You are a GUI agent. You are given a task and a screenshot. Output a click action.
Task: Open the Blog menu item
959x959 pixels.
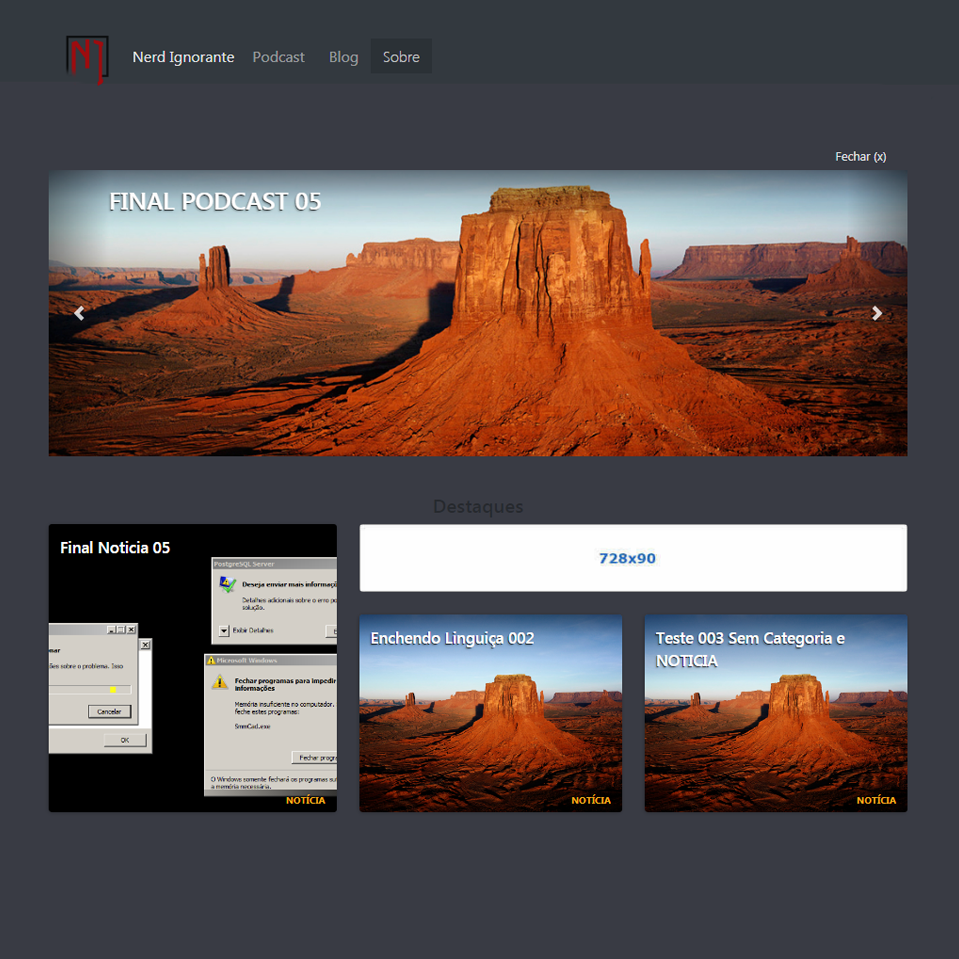pos(344,57)
